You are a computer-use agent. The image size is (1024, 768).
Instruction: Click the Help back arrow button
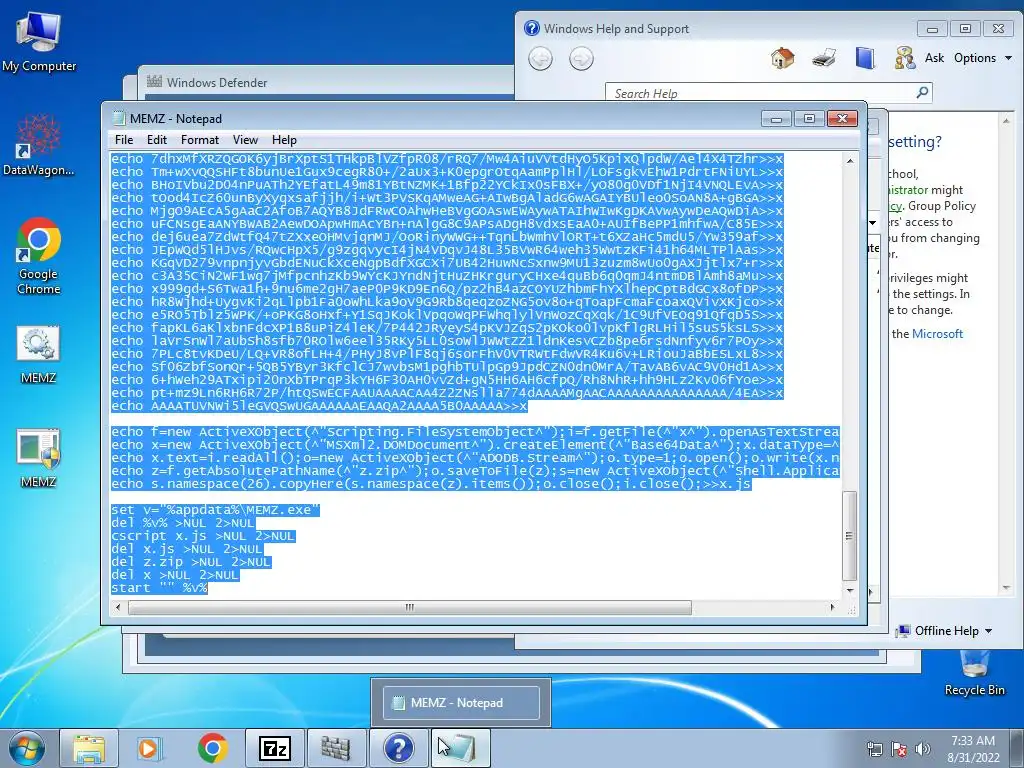click(x=540, y=59)
